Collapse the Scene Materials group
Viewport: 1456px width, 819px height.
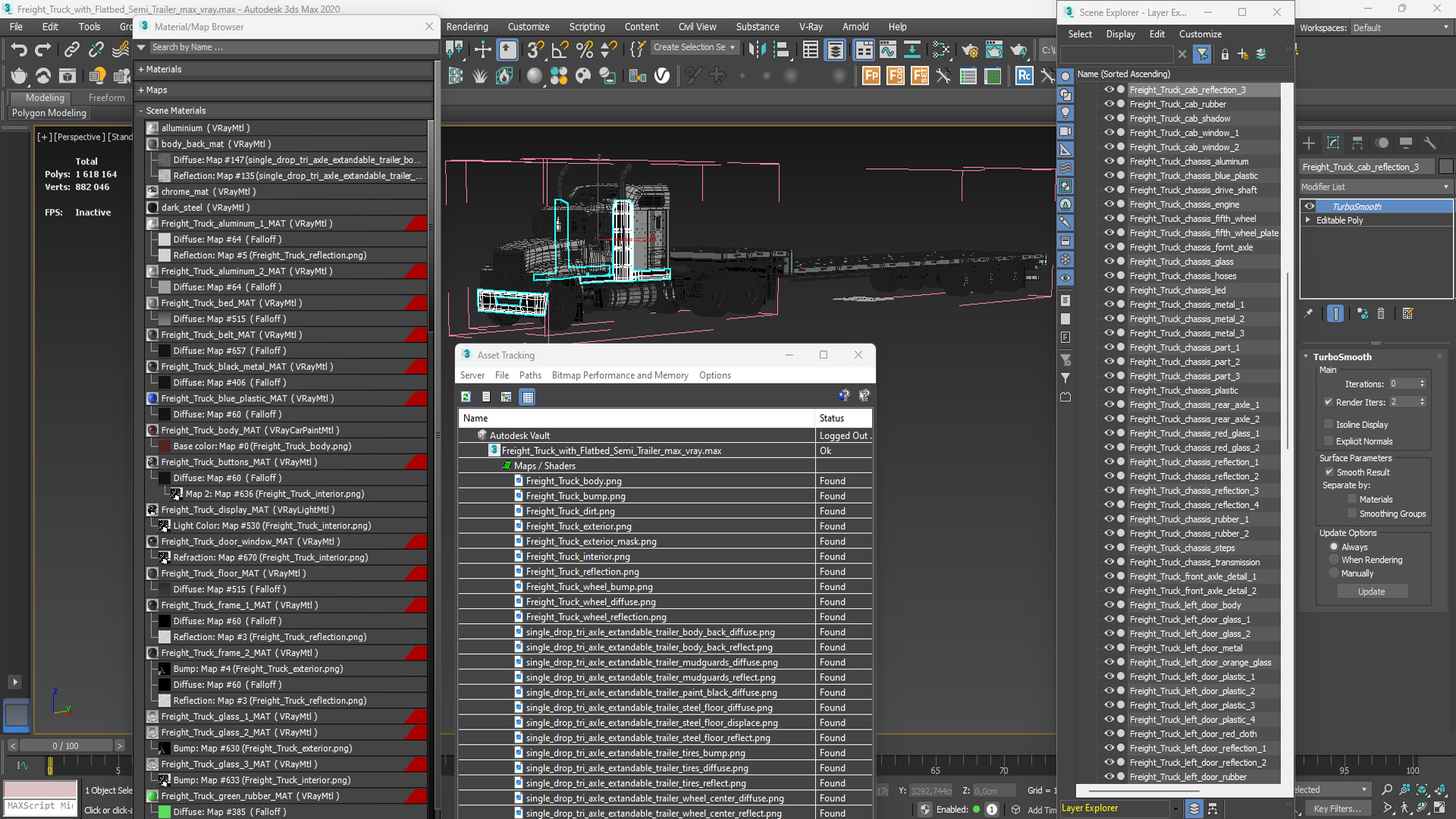point(141,111)
